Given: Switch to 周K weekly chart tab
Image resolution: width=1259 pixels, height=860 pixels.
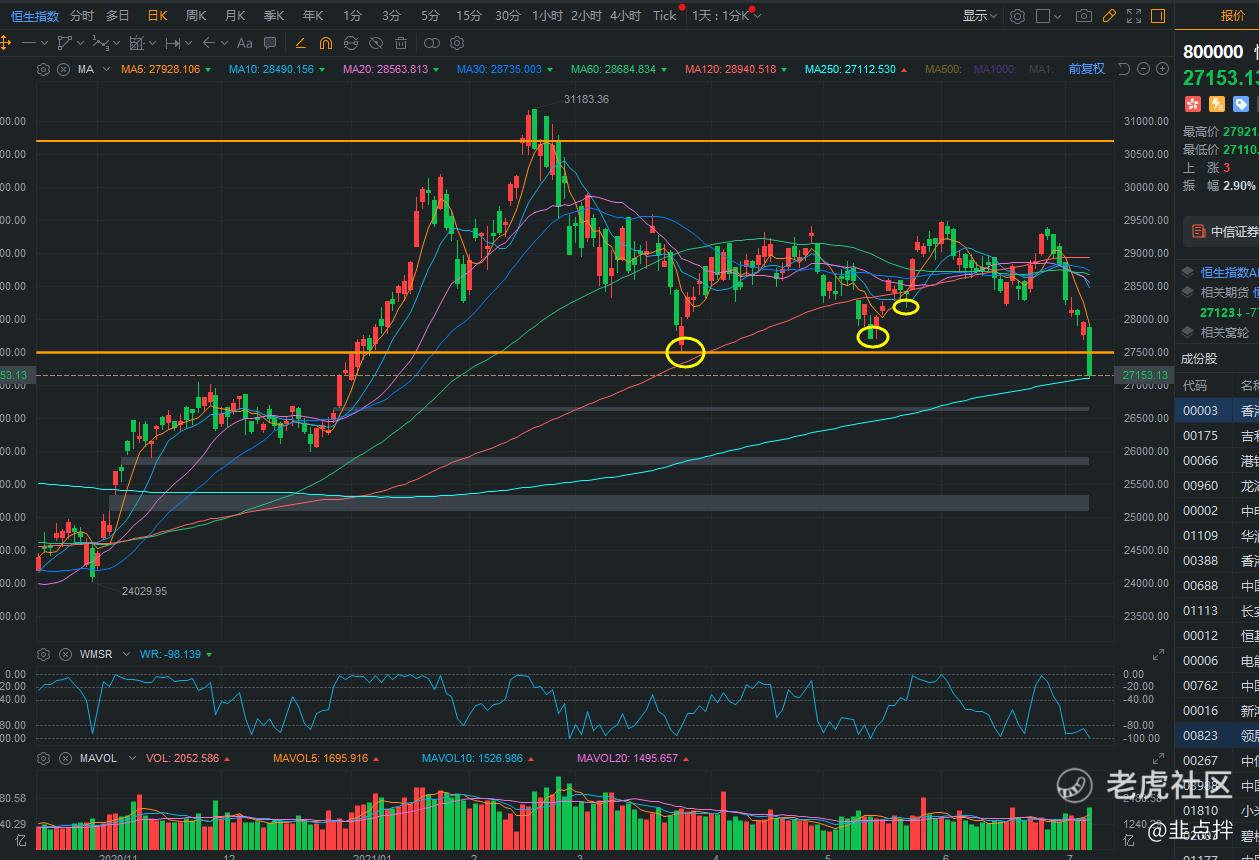Looking at the screenshot, I should pyautogui.click(x=196, y=16).
